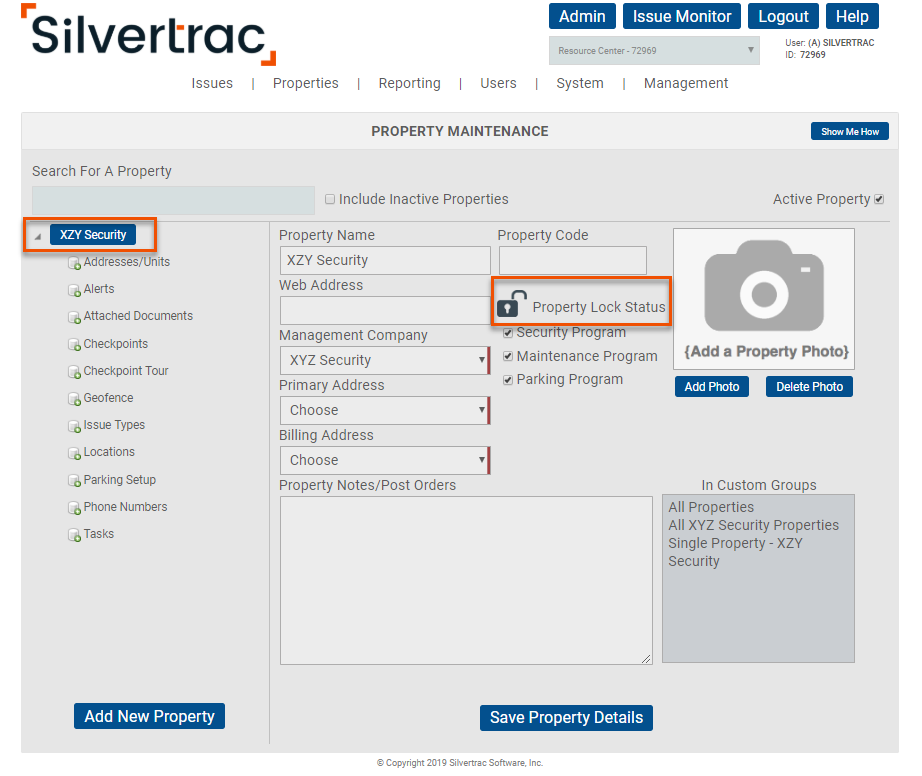The width and height of the screenshot is (922, 776).
Task: Open the Issue Types tree item
Action: pyautogui.click(x=114, y=425)
